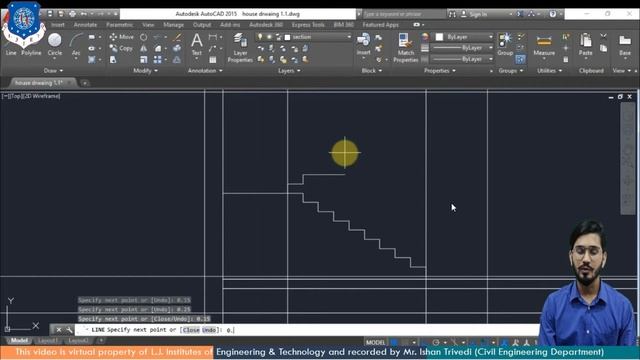The height and width of the screenshot is (360, 640).
Task: Open the section layer dropdown
Action: tap(349, 37)
